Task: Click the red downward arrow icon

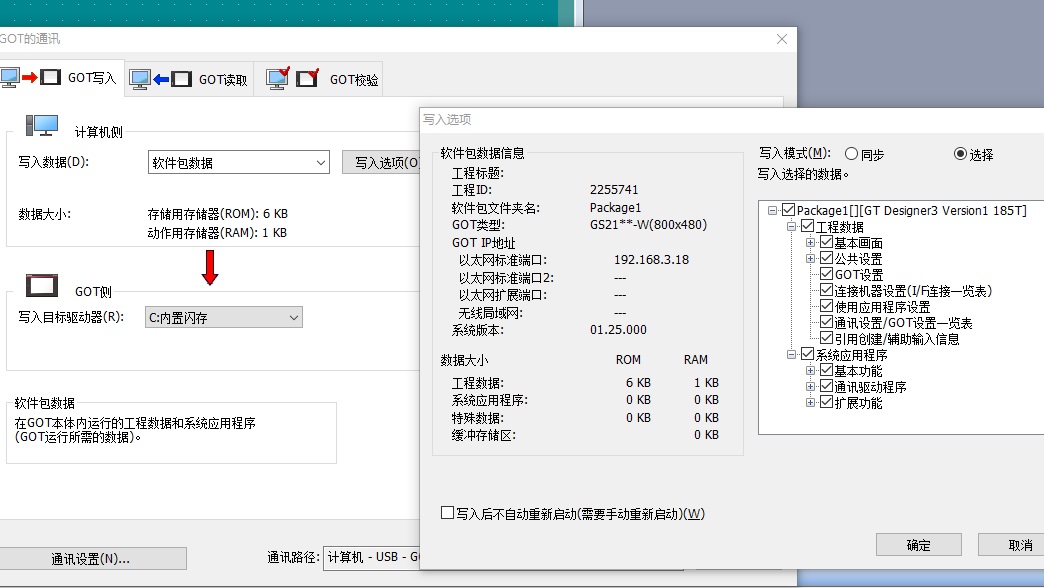Action: [210, 267]
